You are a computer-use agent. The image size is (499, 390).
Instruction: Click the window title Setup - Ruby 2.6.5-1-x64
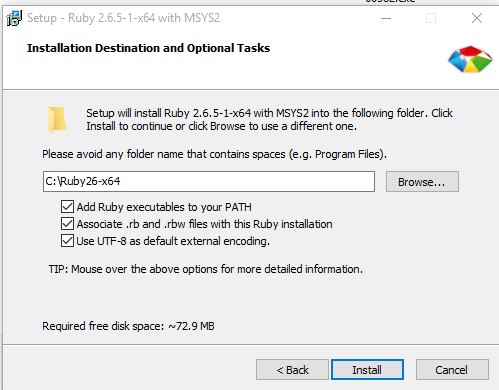coord(123,18)
